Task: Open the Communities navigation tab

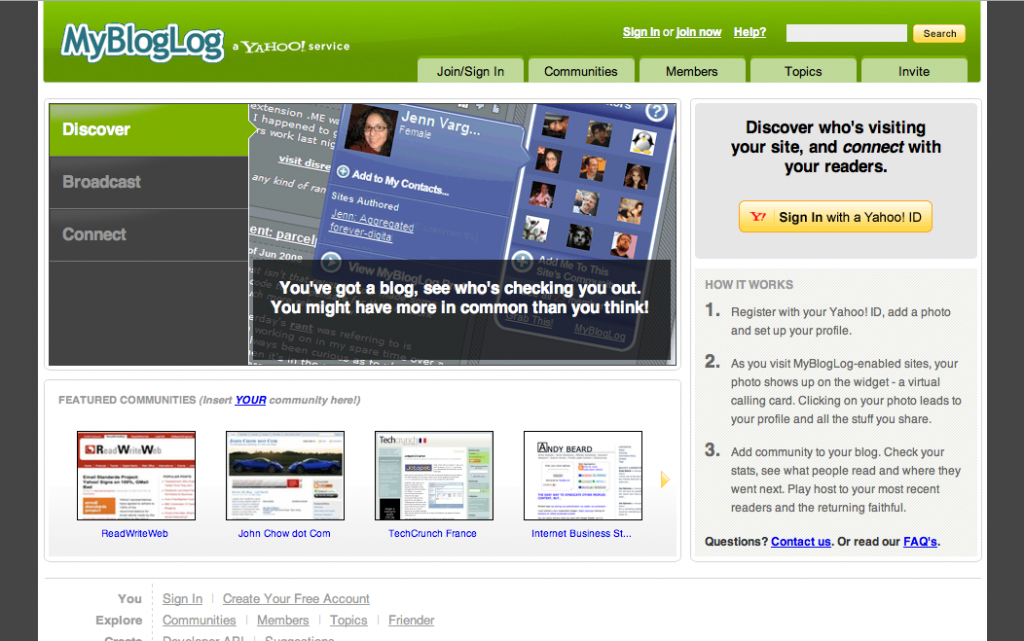Action: pyautogui.click(x=581, y=71)
